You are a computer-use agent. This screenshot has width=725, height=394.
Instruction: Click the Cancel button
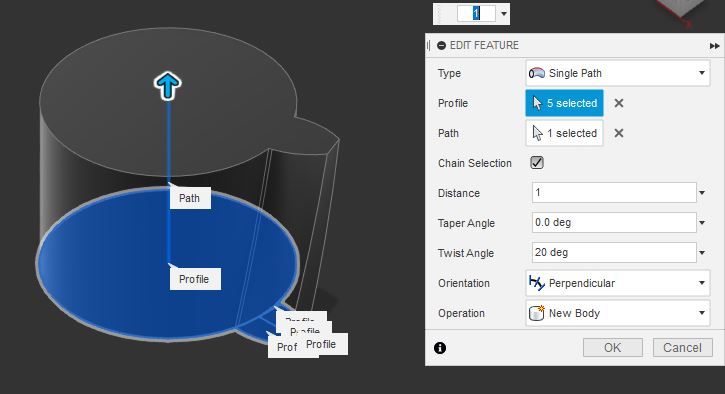(682, 348)
